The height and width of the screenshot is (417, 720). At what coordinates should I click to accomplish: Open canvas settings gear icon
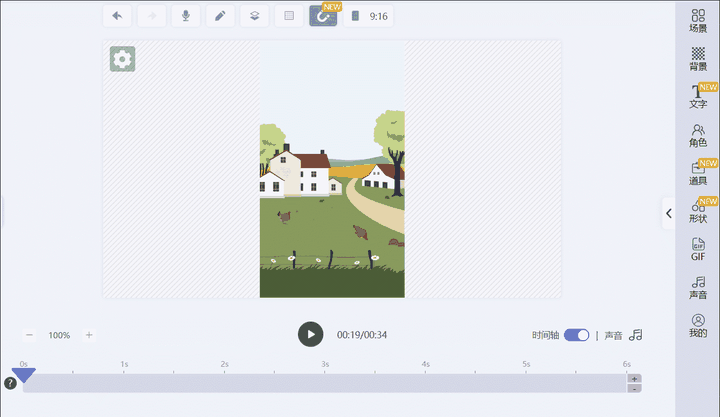[x=122, y=60]
